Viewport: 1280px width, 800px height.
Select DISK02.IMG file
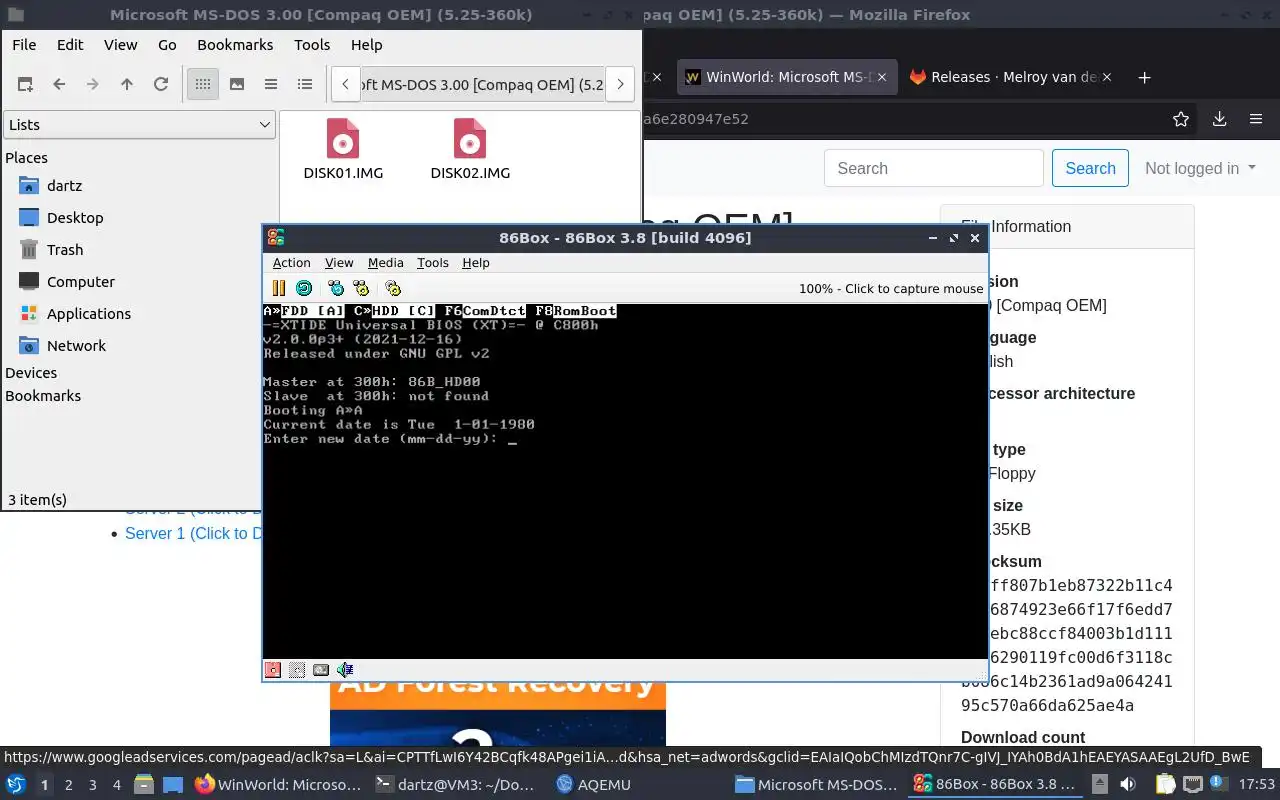(470, 150)
